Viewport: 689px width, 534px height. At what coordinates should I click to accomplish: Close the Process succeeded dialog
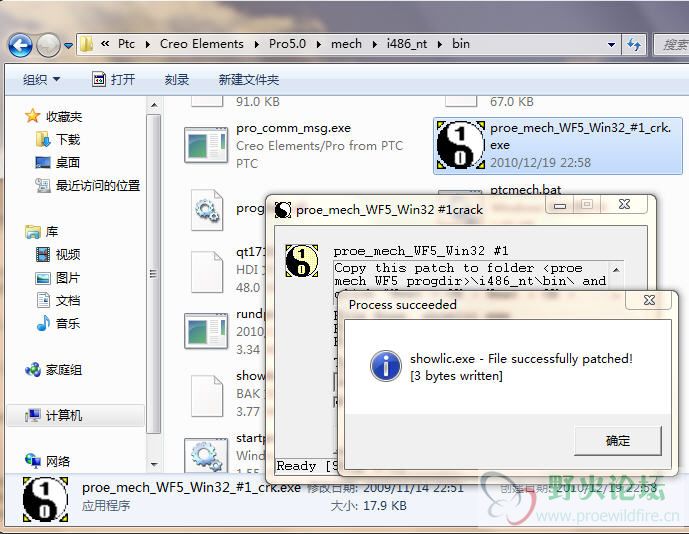(x=649, y=300)
